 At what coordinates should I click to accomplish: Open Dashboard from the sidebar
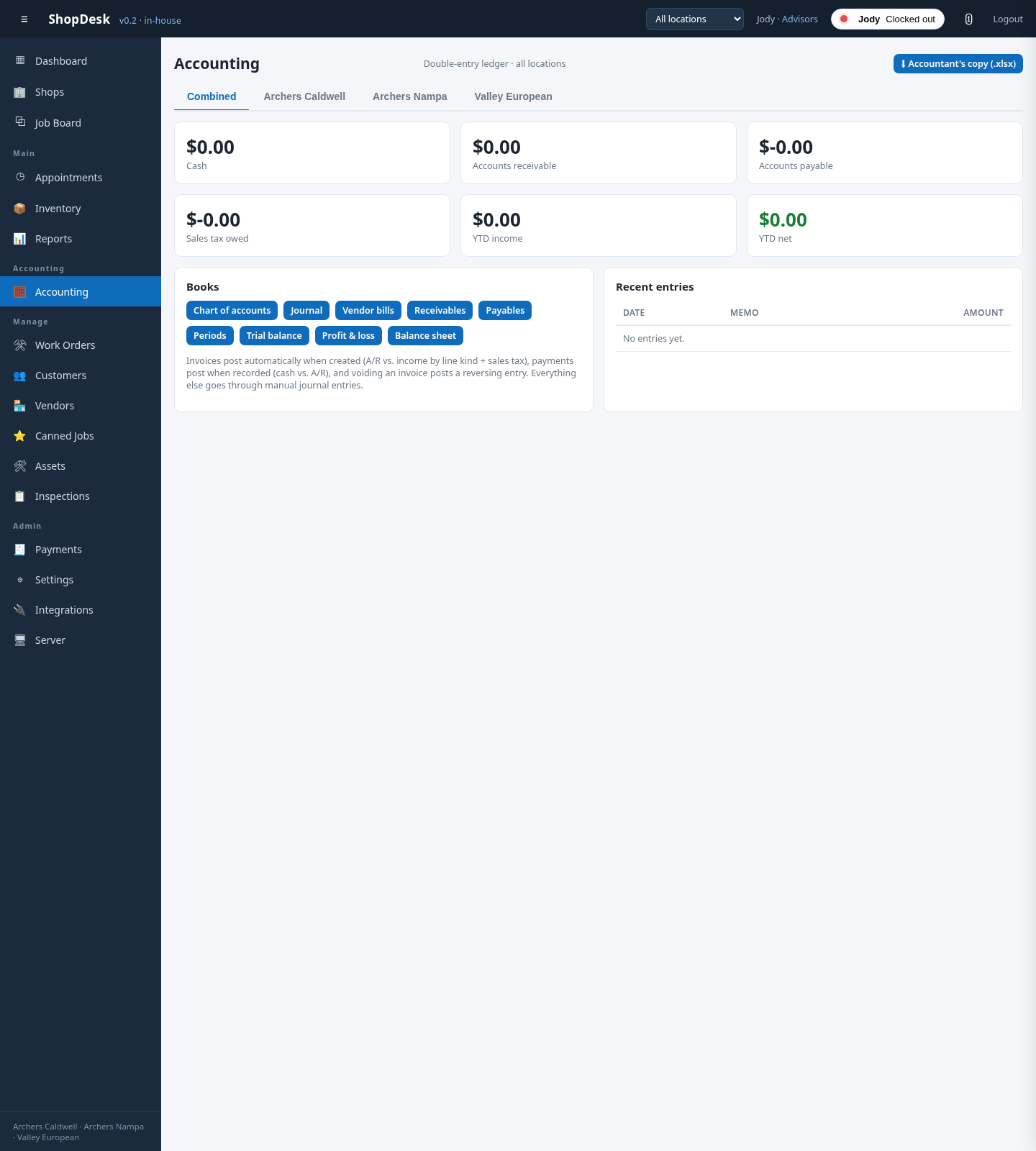pos(81,61)
